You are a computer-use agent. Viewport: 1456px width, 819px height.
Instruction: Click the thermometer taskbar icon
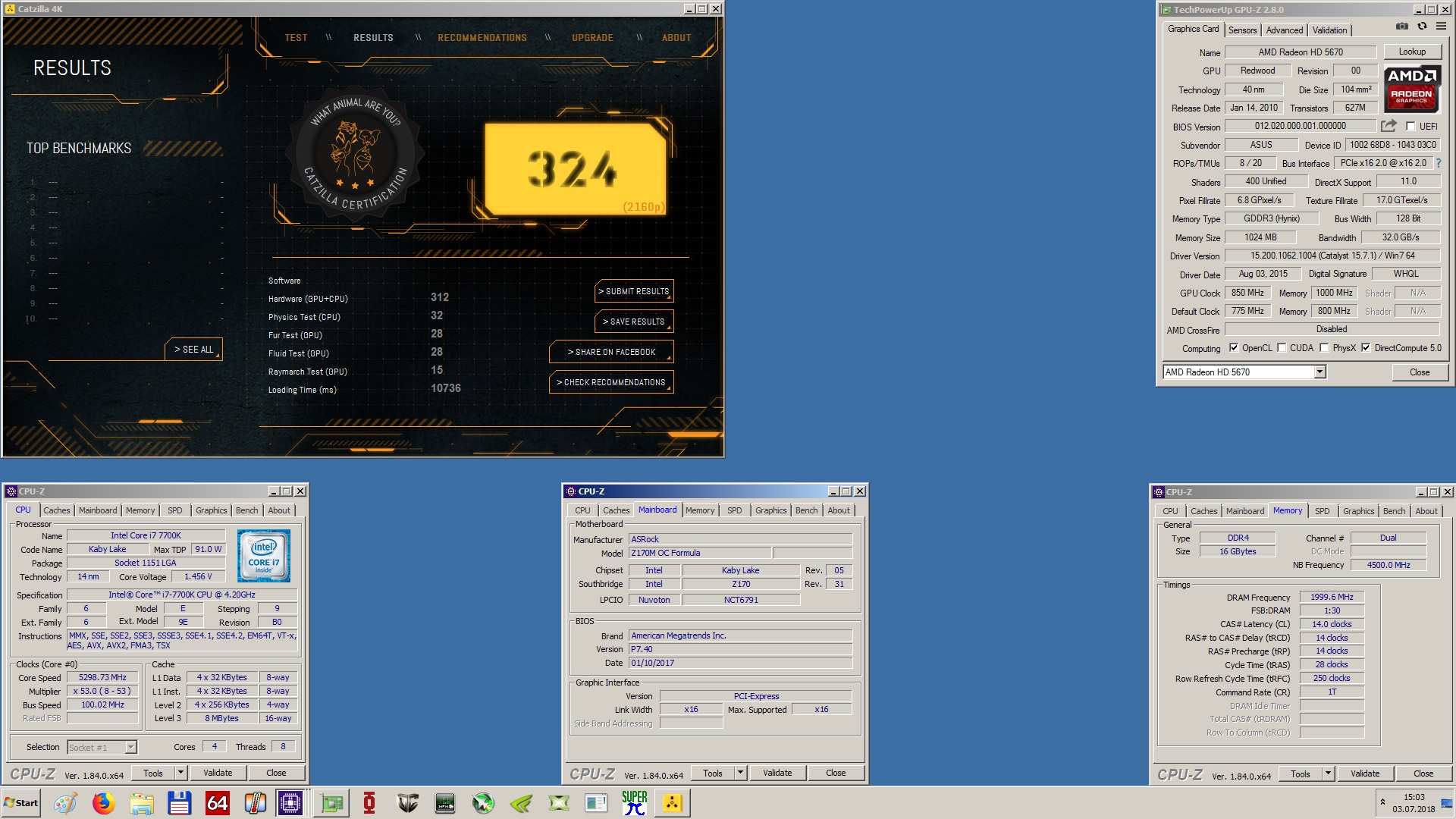tap(256, 803)
